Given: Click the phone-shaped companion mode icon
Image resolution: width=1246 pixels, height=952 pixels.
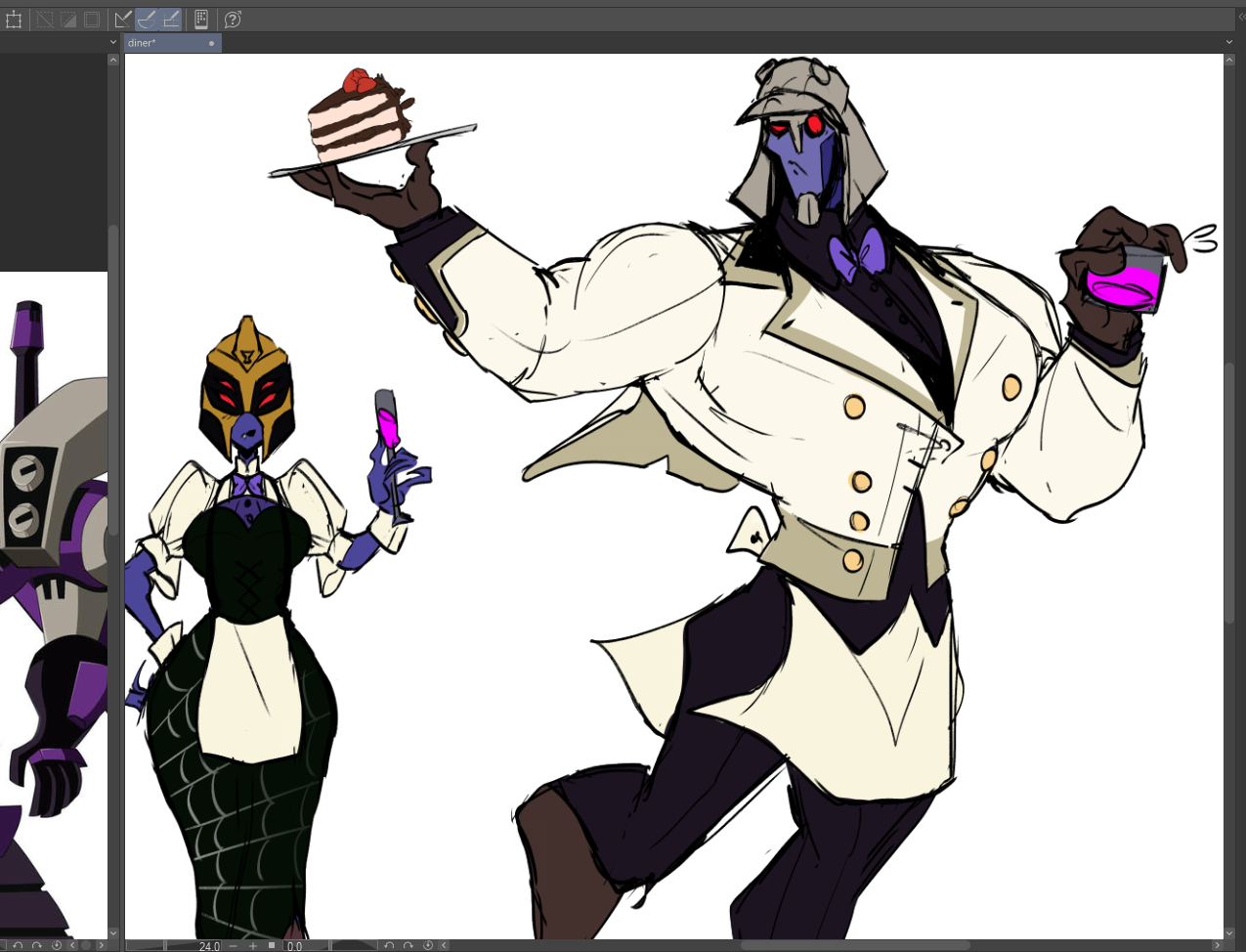Looking at the screenshot, I should (x=201, y=20).
